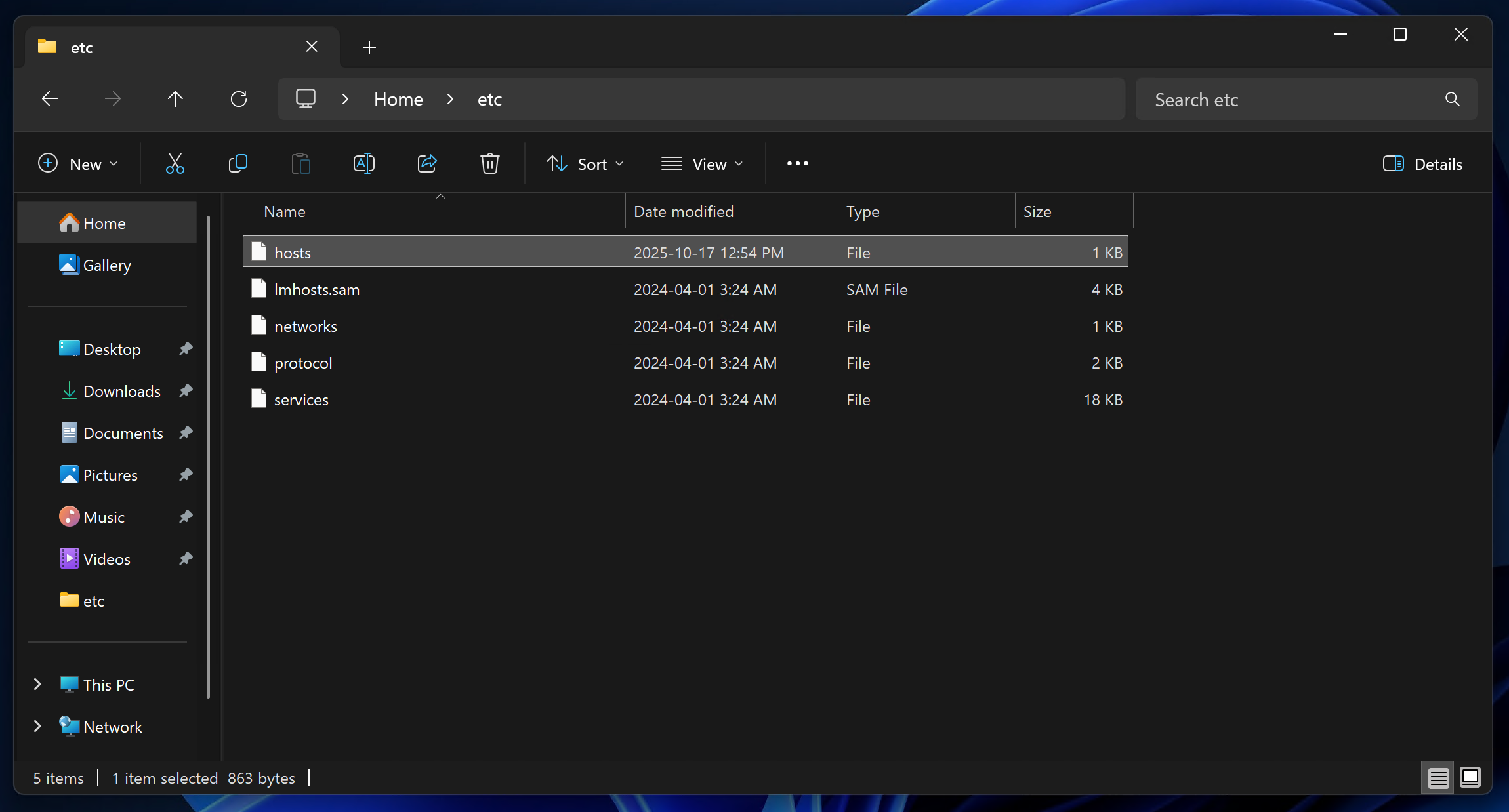
Task: Open the See more menu
Action: [x=796, y=163]
